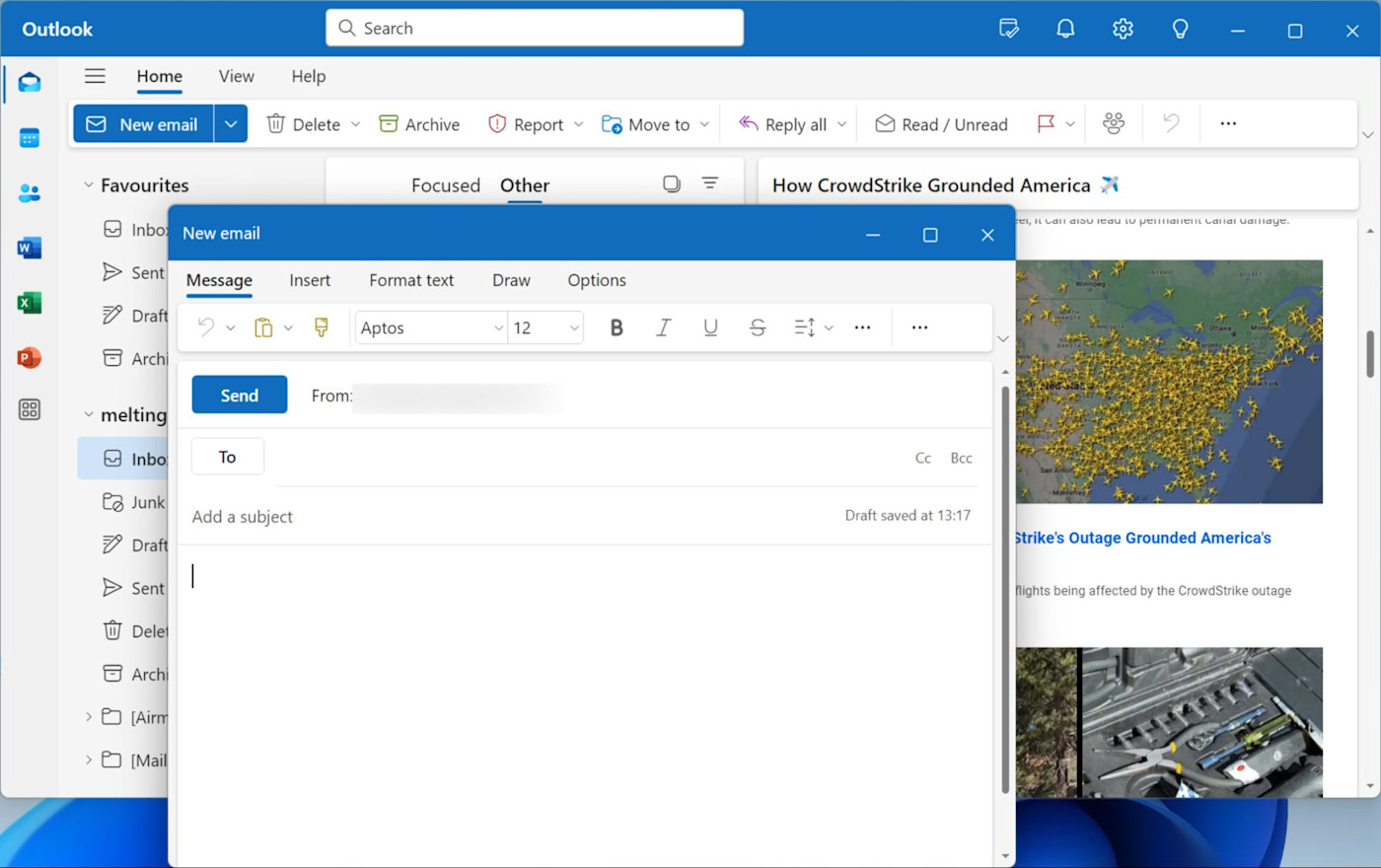This screenshot has width=1381, height=868.
Task: Click the Read / Unread button
Action: [x=942, y=124]
